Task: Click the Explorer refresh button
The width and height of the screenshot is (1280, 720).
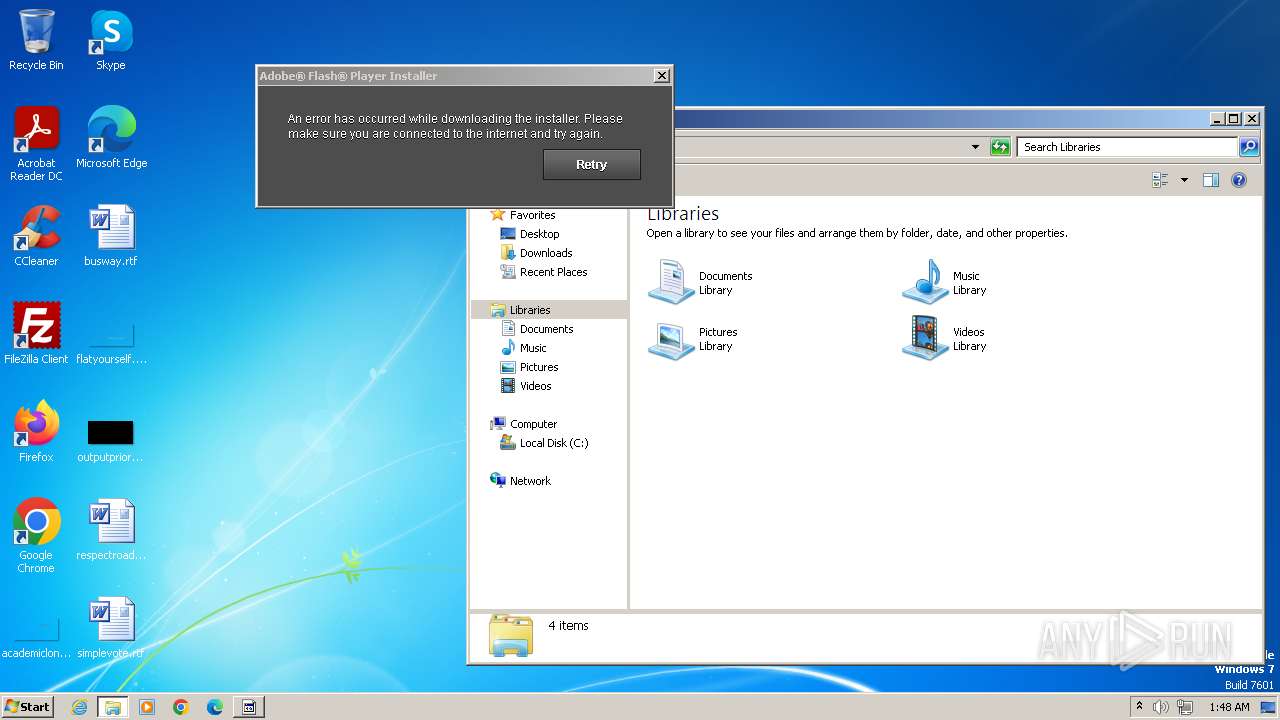Action: (x=1000, y=147)
